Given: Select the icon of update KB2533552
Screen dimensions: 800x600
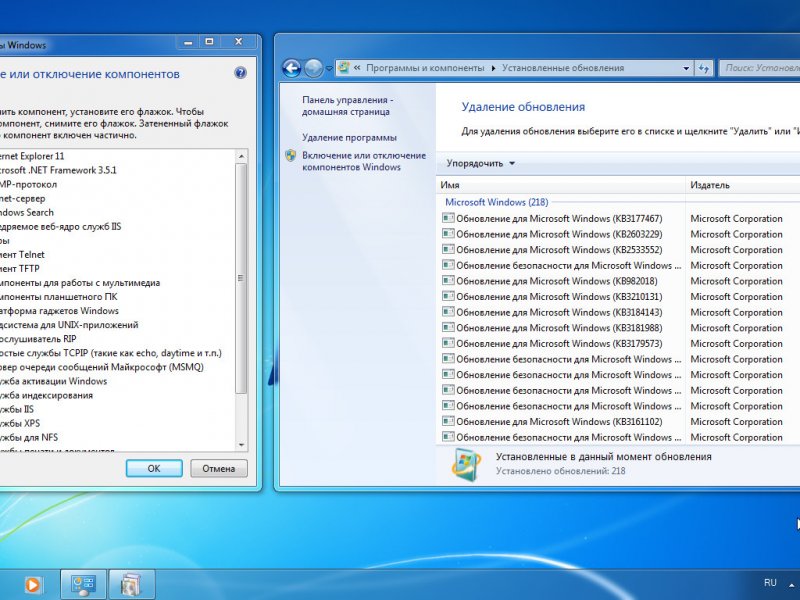Looking at the screenshot, I should pyautogui.click(x=448, y=249).
